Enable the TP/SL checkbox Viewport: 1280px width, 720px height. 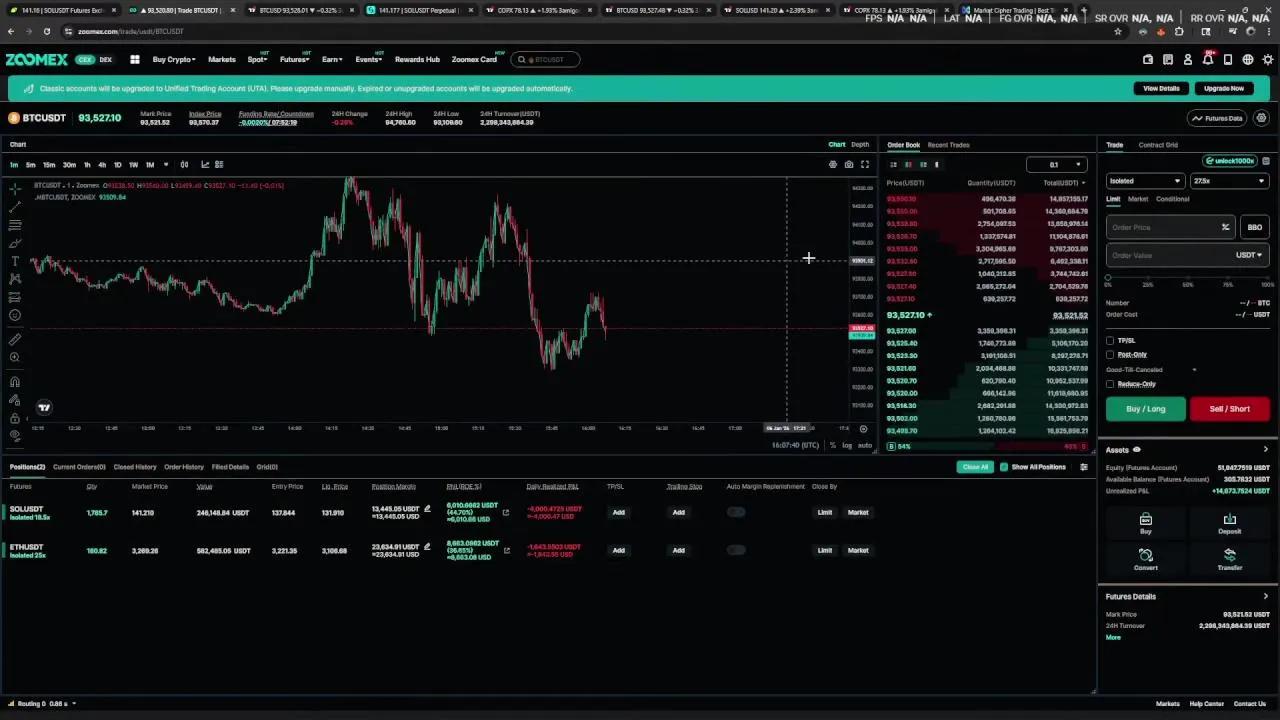pyautogui.click(x=1110, y=341)
